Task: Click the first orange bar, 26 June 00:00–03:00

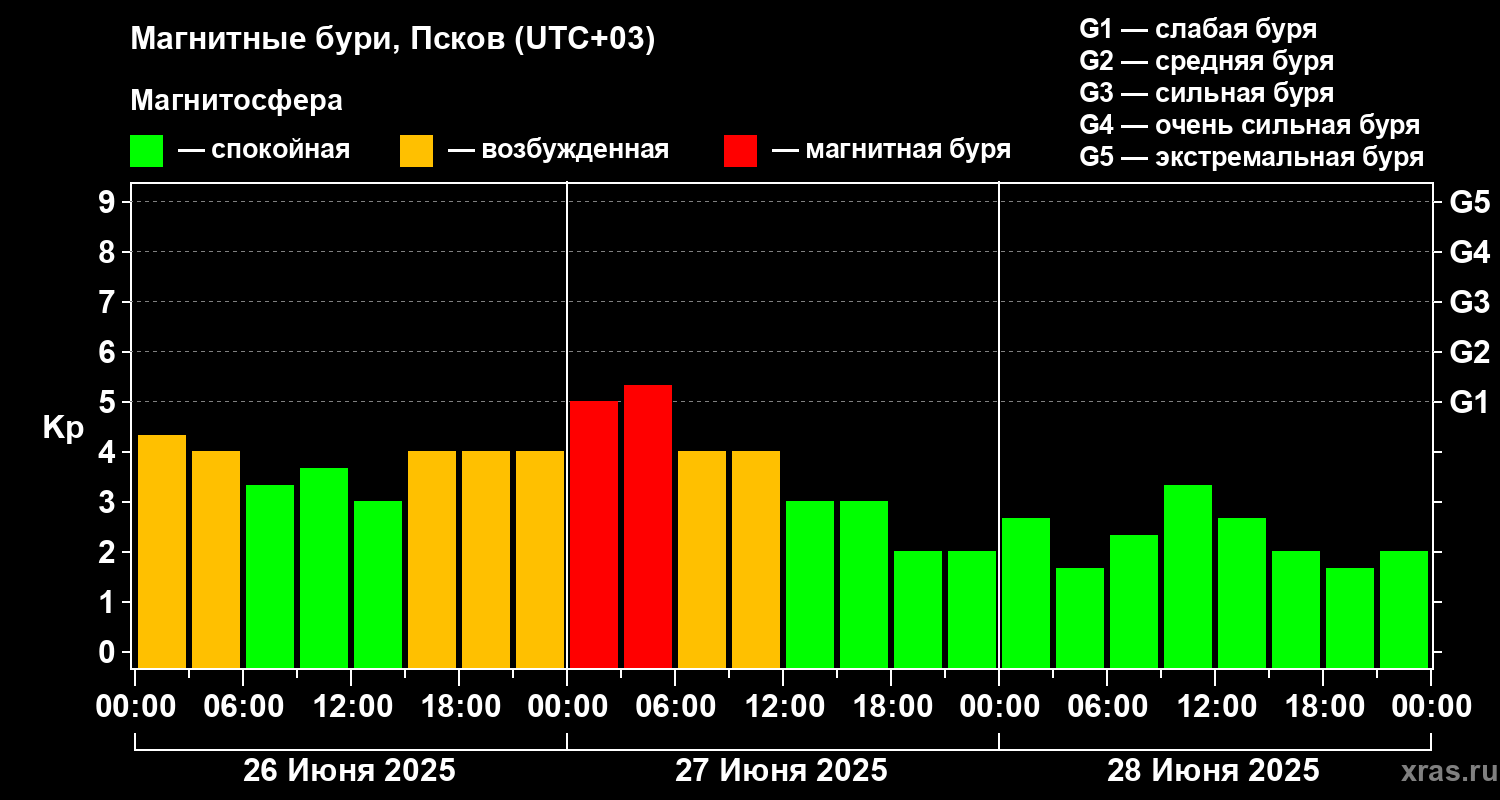Action: [162, 551]
